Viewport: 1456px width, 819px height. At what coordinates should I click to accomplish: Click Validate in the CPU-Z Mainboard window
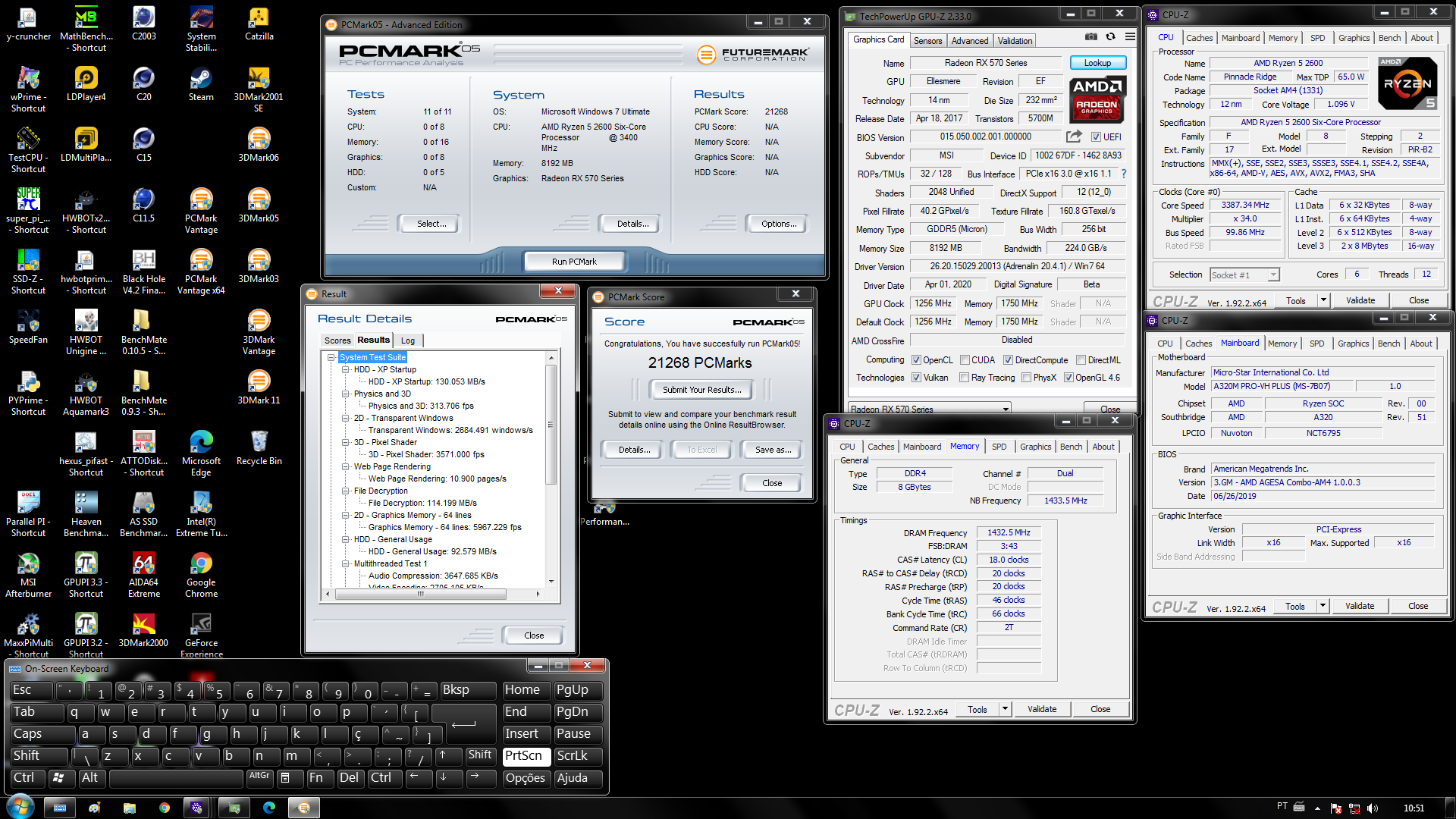[1359, 606]
